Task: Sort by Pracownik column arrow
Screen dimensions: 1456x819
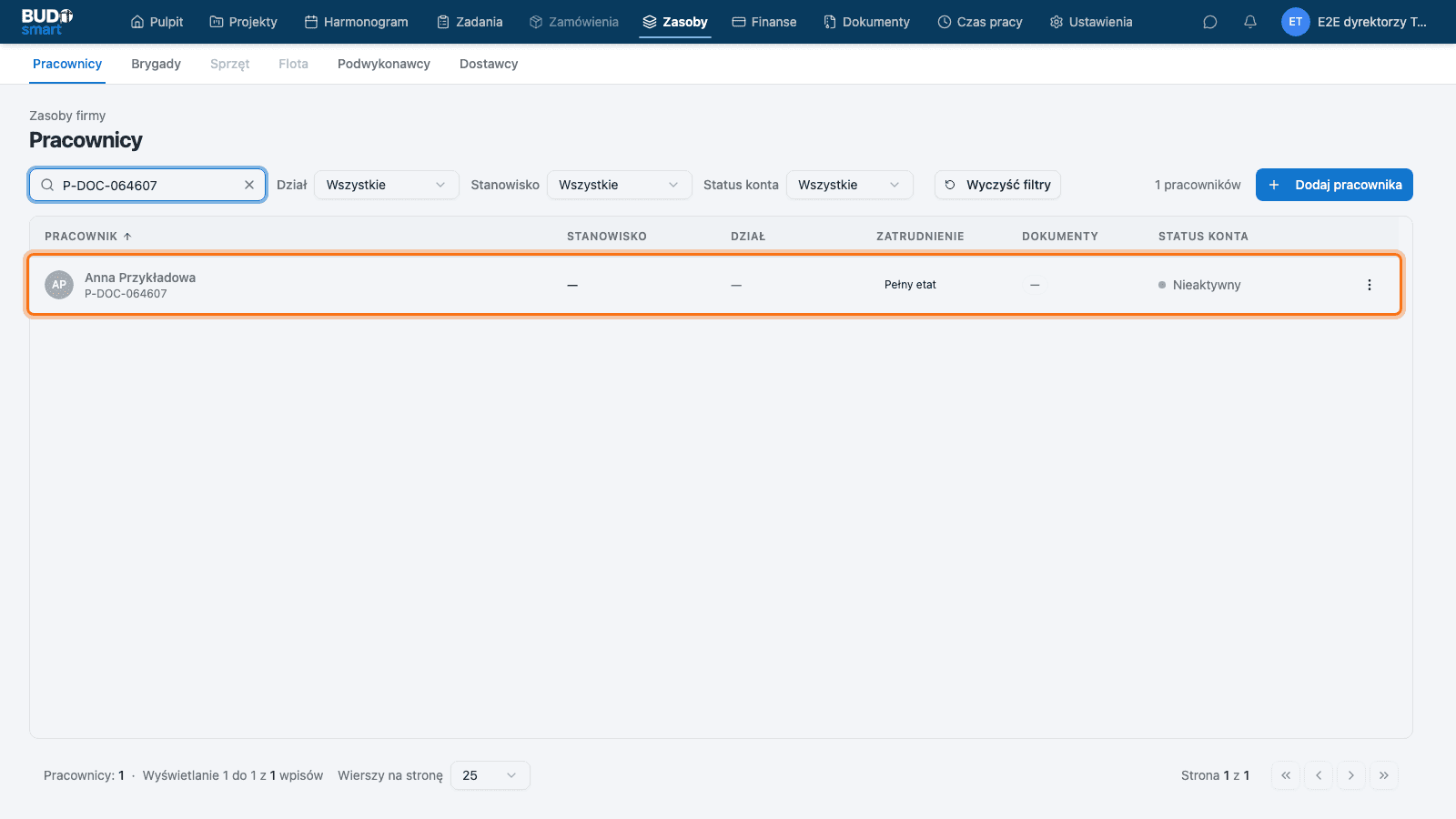Action: (x=127, y=237)
